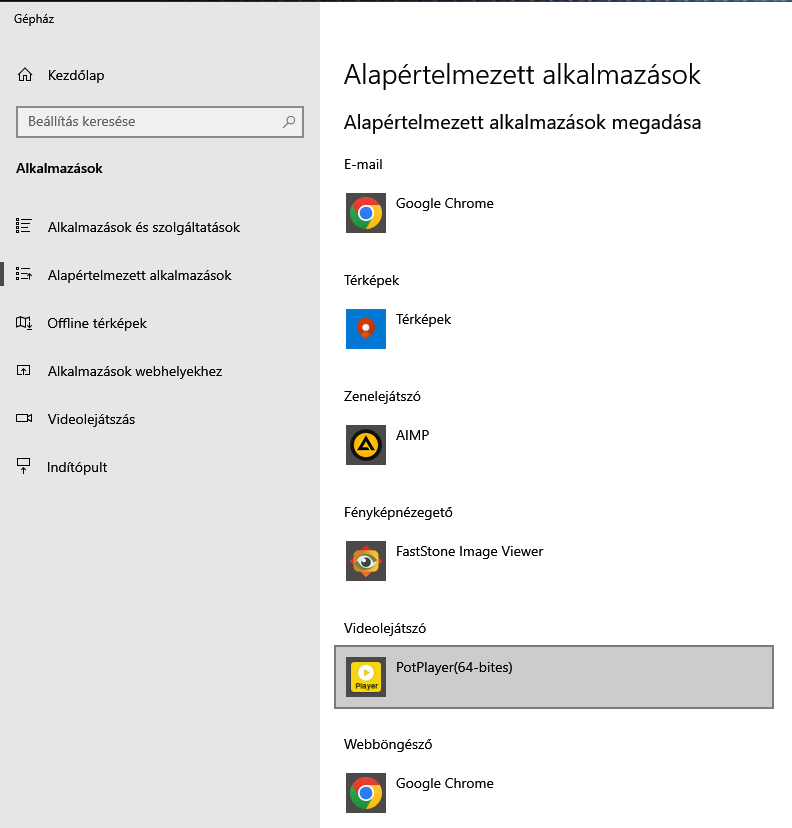Click the Videolejátszás camera icon
This screenshot has width=792, height=828.
coord(25,419)
